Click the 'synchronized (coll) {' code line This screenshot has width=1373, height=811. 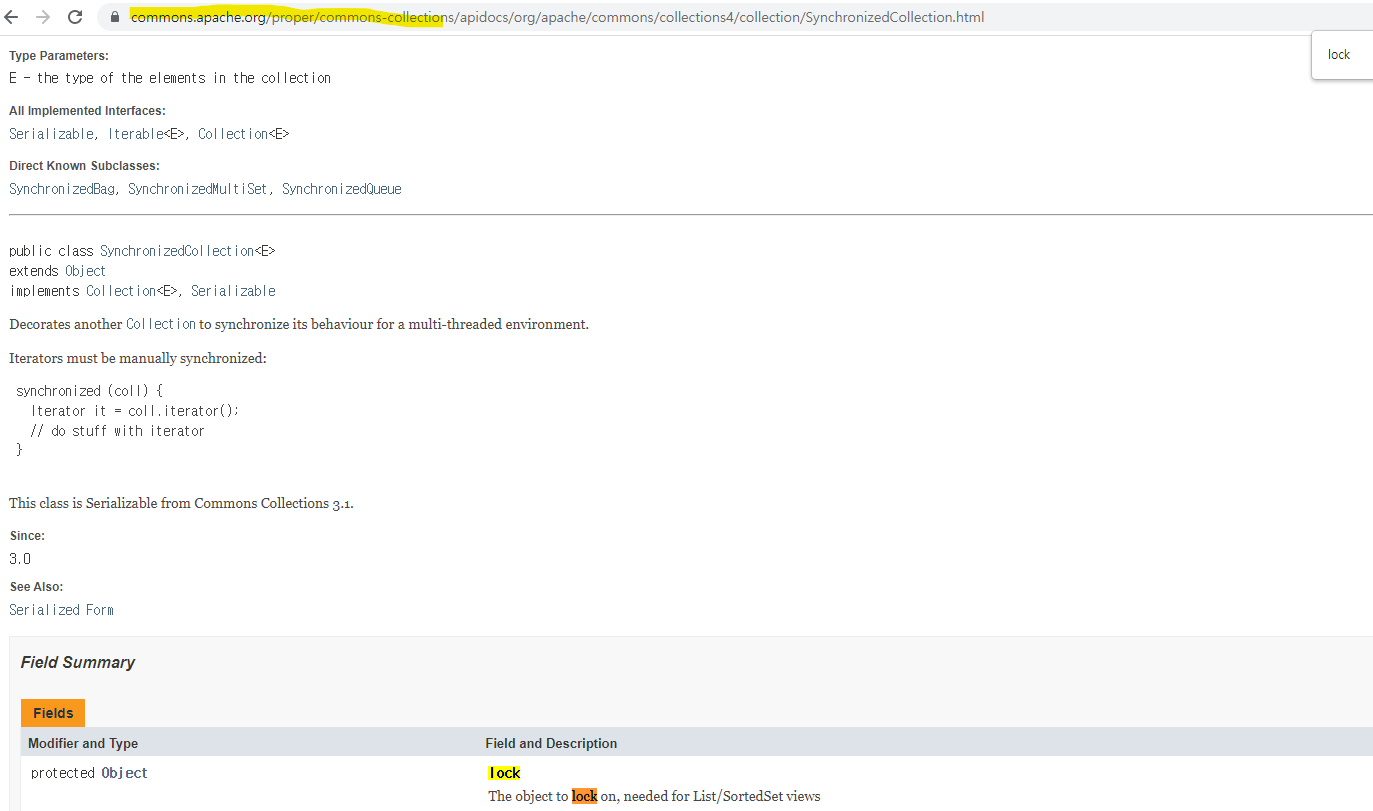[89, 391]
